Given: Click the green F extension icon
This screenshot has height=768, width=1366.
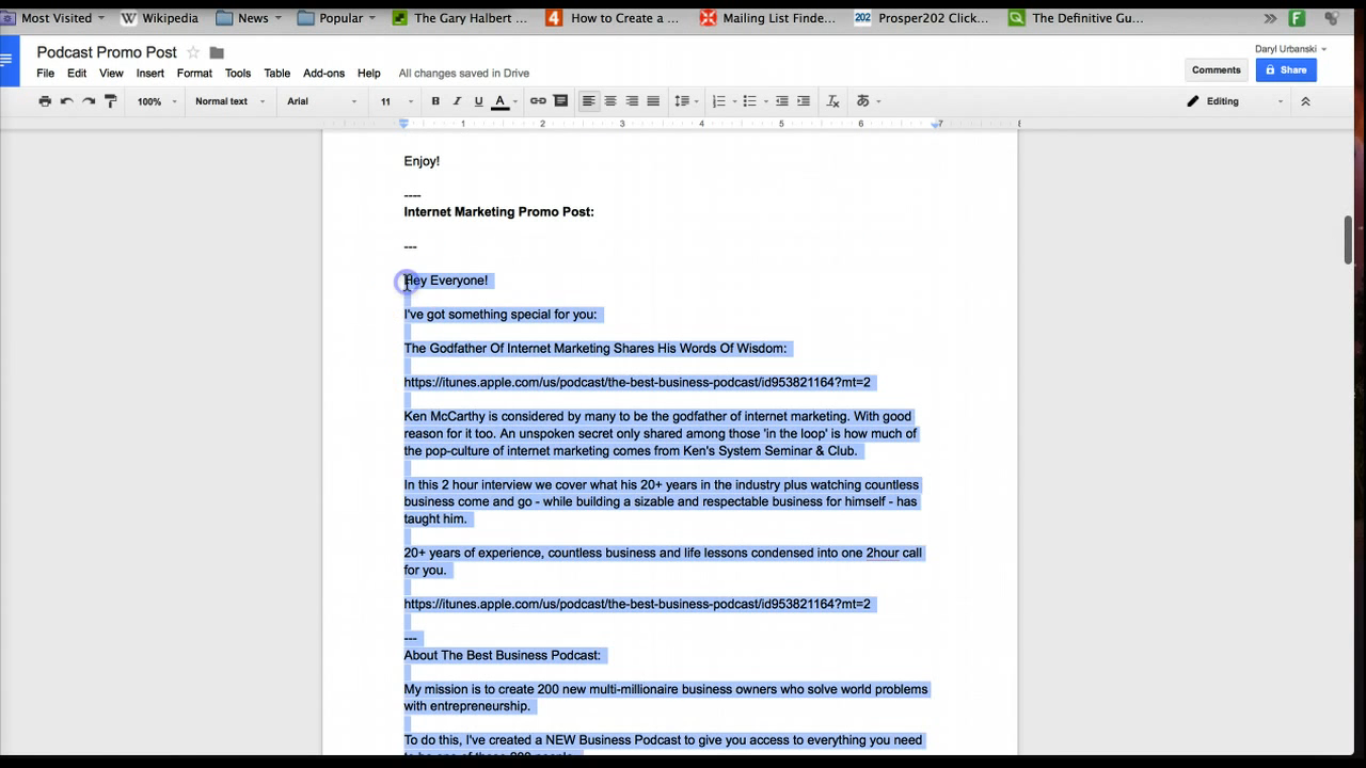Looking at the screenshot, I should coord(1297,18).
